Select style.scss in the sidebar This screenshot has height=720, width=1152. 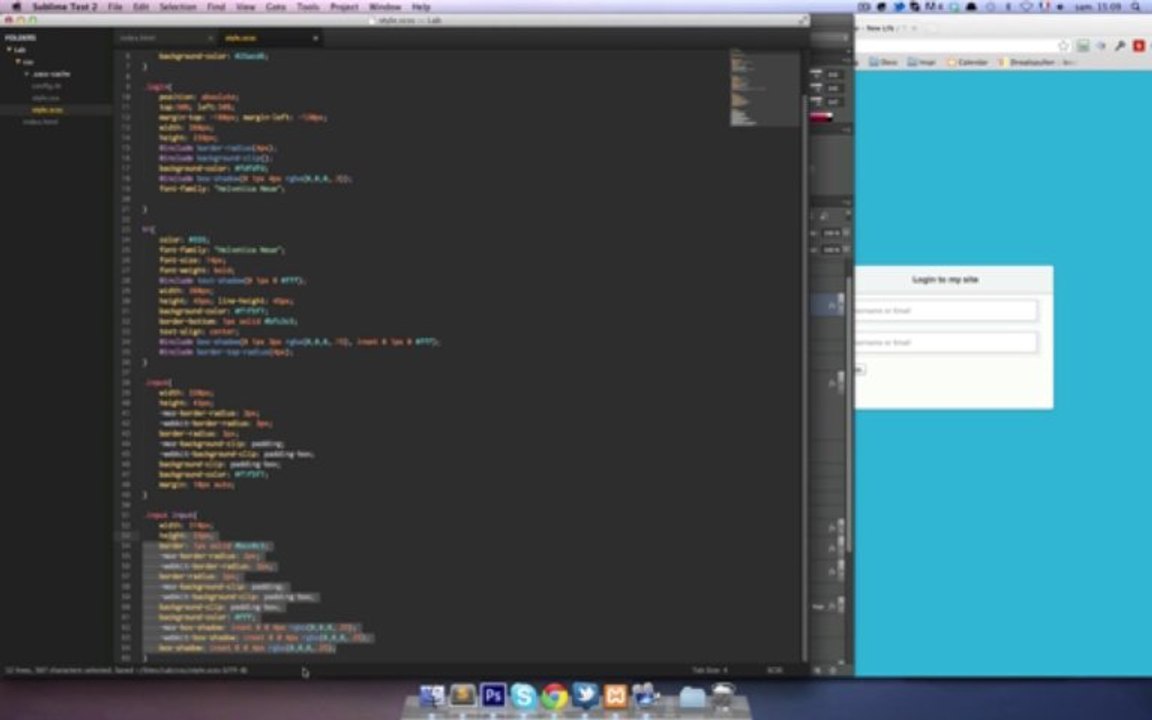click(x=47, y=110)
